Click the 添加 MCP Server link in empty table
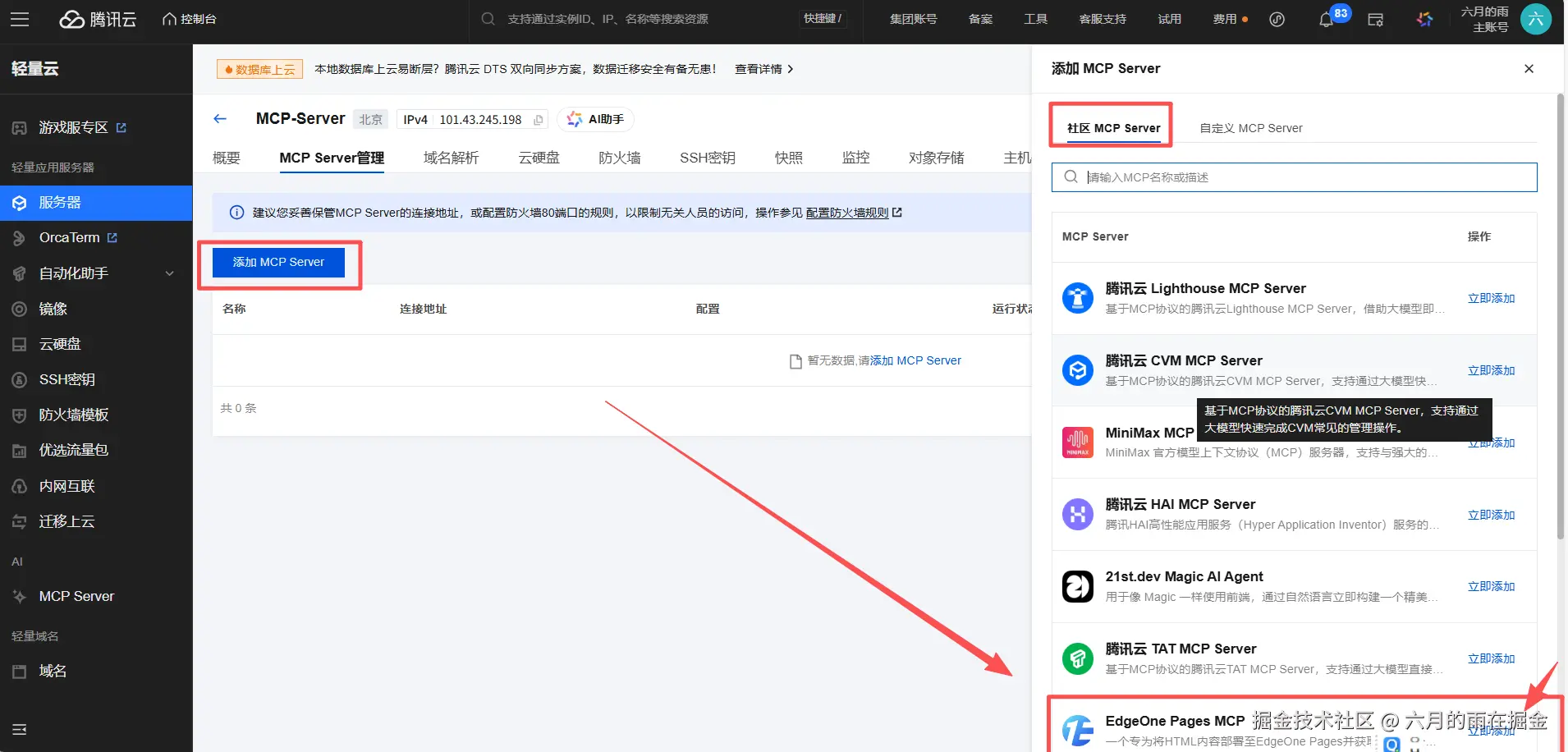The height and width of the screenshot is (752, 1568). [915, 360]
